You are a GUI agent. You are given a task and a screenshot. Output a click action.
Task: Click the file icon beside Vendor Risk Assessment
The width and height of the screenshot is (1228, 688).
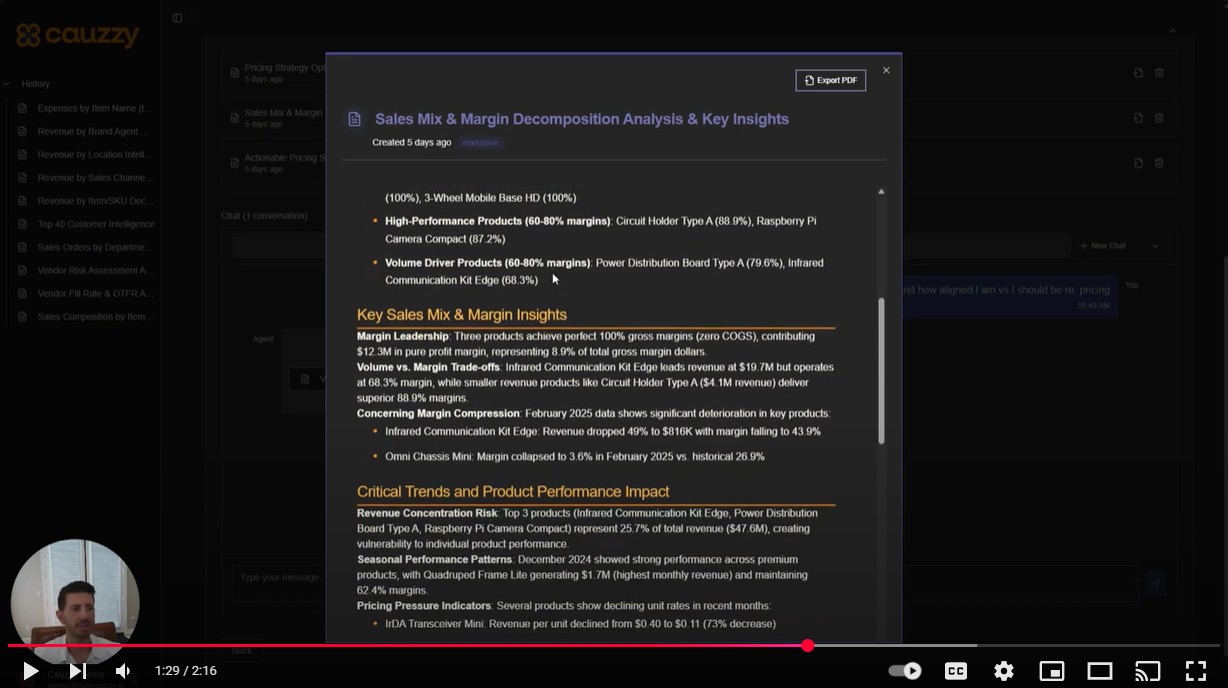click(23, 271)
